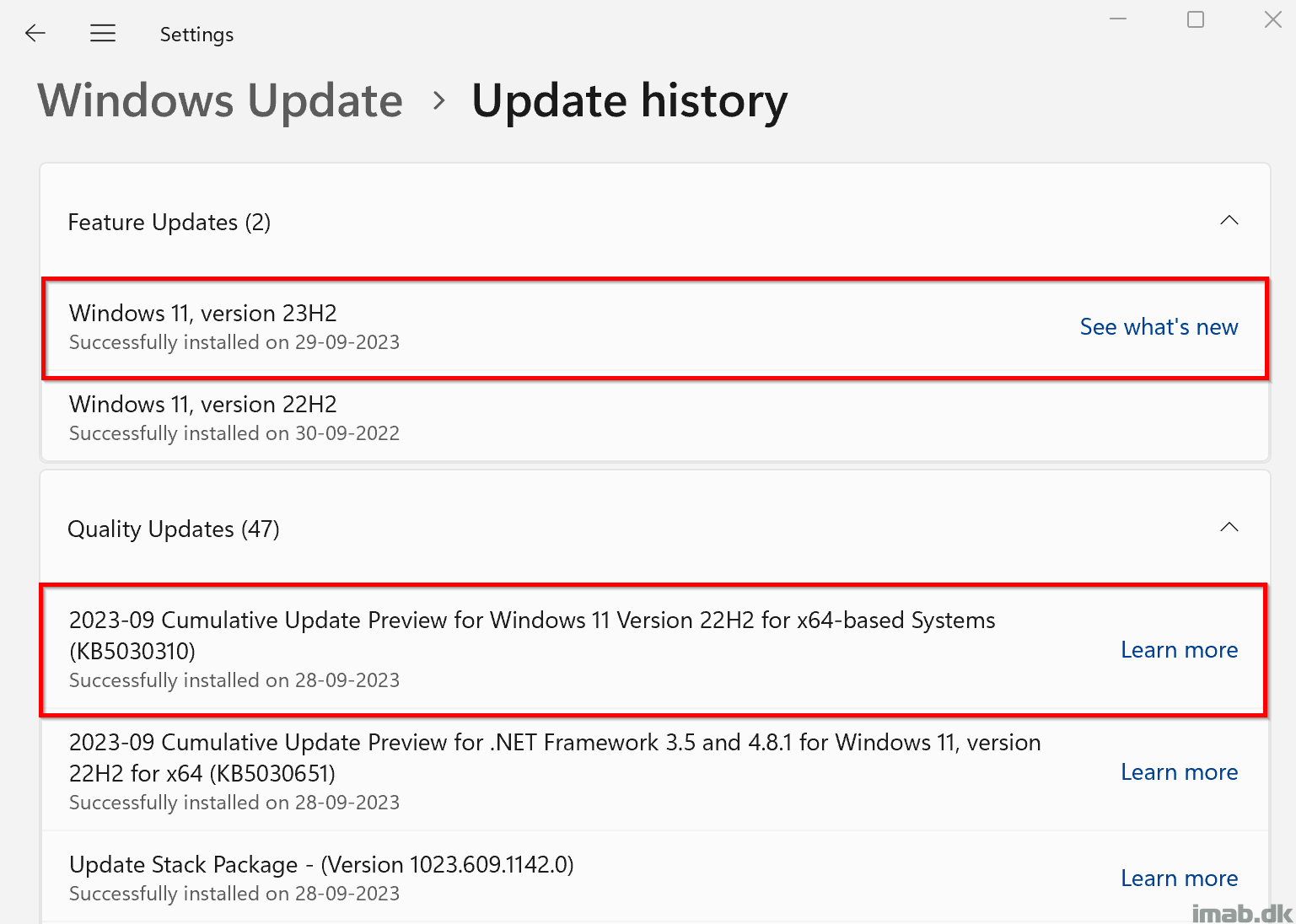
Task: Open See what's new link
Action: [1159, 327]
